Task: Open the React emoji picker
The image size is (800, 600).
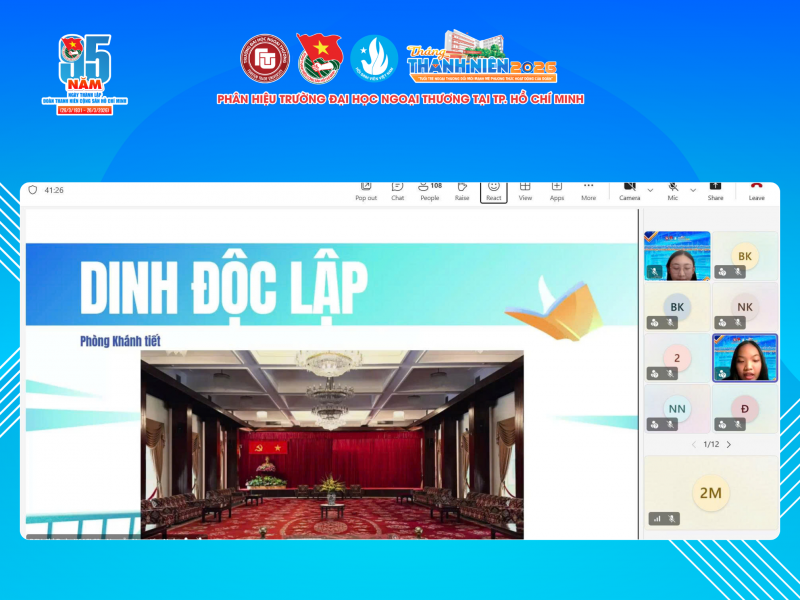Action: coord(493,190)
